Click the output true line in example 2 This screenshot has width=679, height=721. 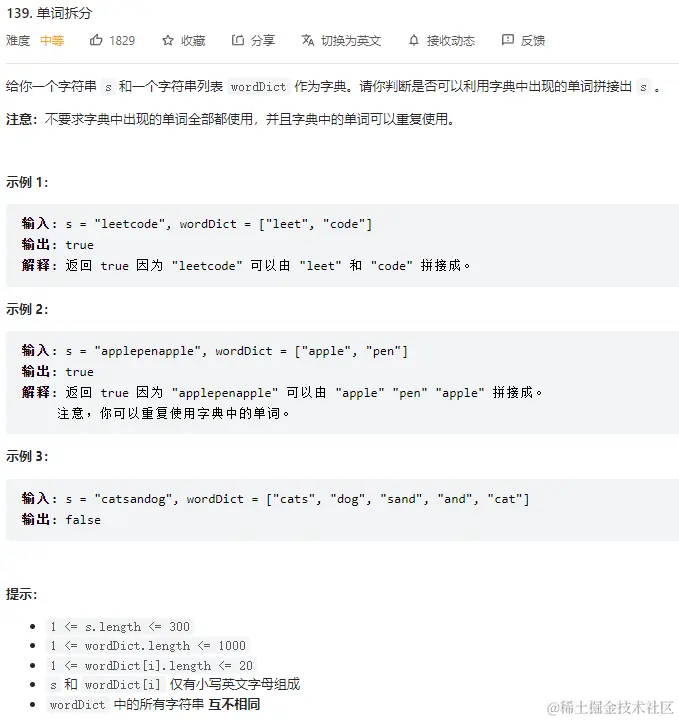57,372
